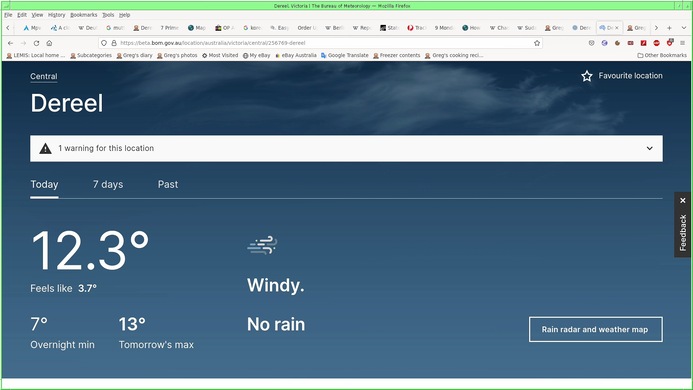Switch to the Today tab
This screenshot has height=390, width=693.
pyautogui.click(x=44, y=184)
